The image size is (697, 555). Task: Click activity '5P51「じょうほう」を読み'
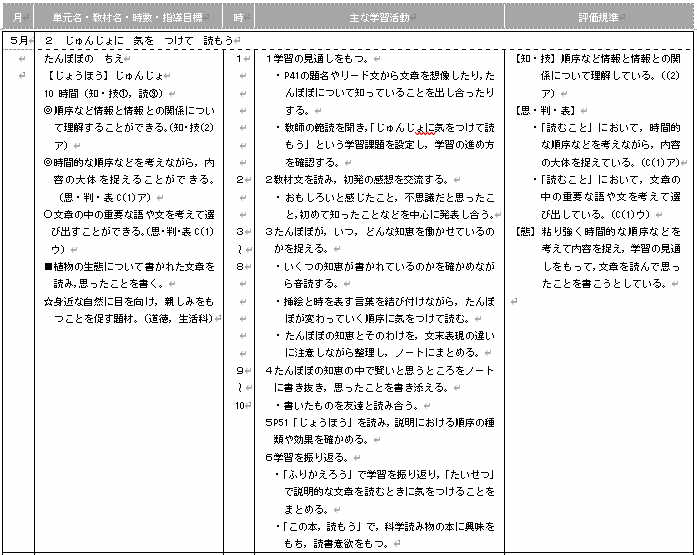click(x=380, y=422)
